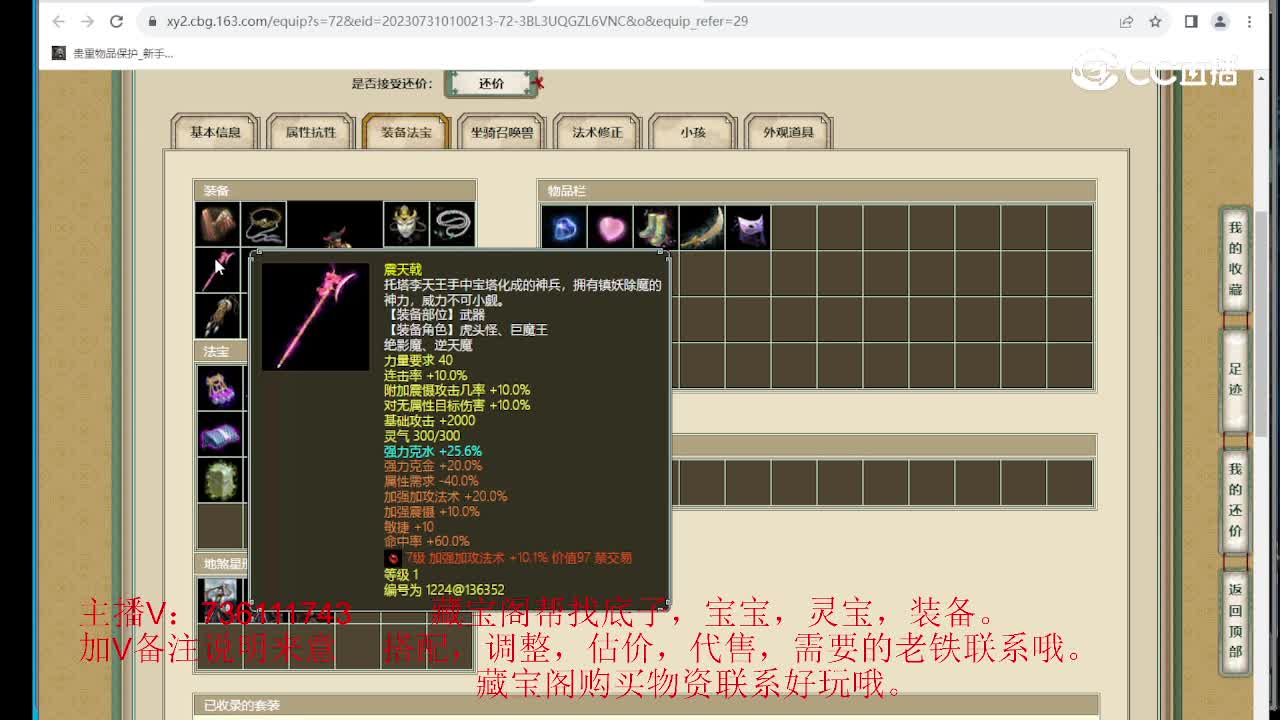Click the pink flower icon in the 法宝 panel
Screen dimensions: 1280x720
[x=220, y=387]
